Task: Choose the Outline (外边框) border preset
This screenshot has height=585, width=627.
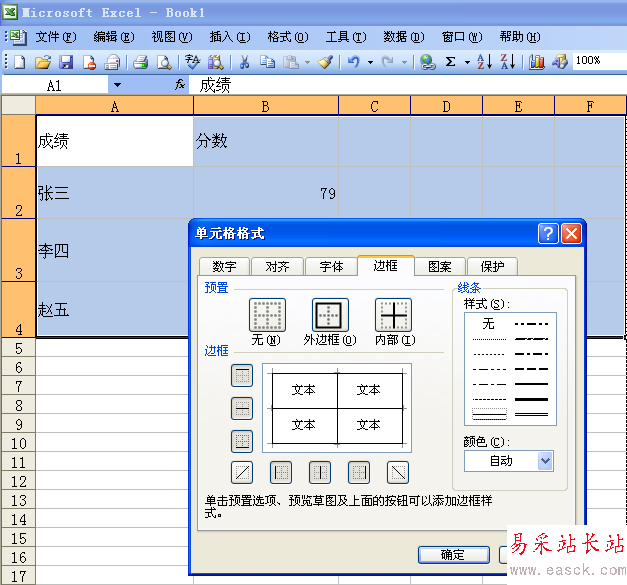Action: [x=330, y=315]
